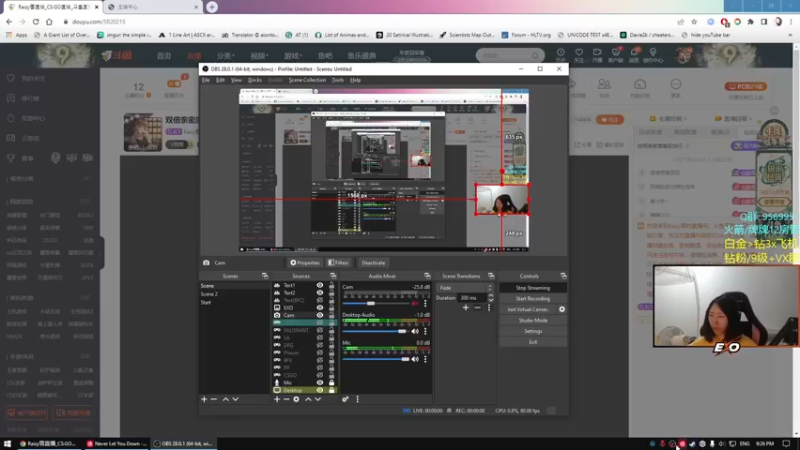Image resolution: width=800 pixels, height=450 pixels.
Task: Open the Edit menu in OBS
Action: [220, 80]
